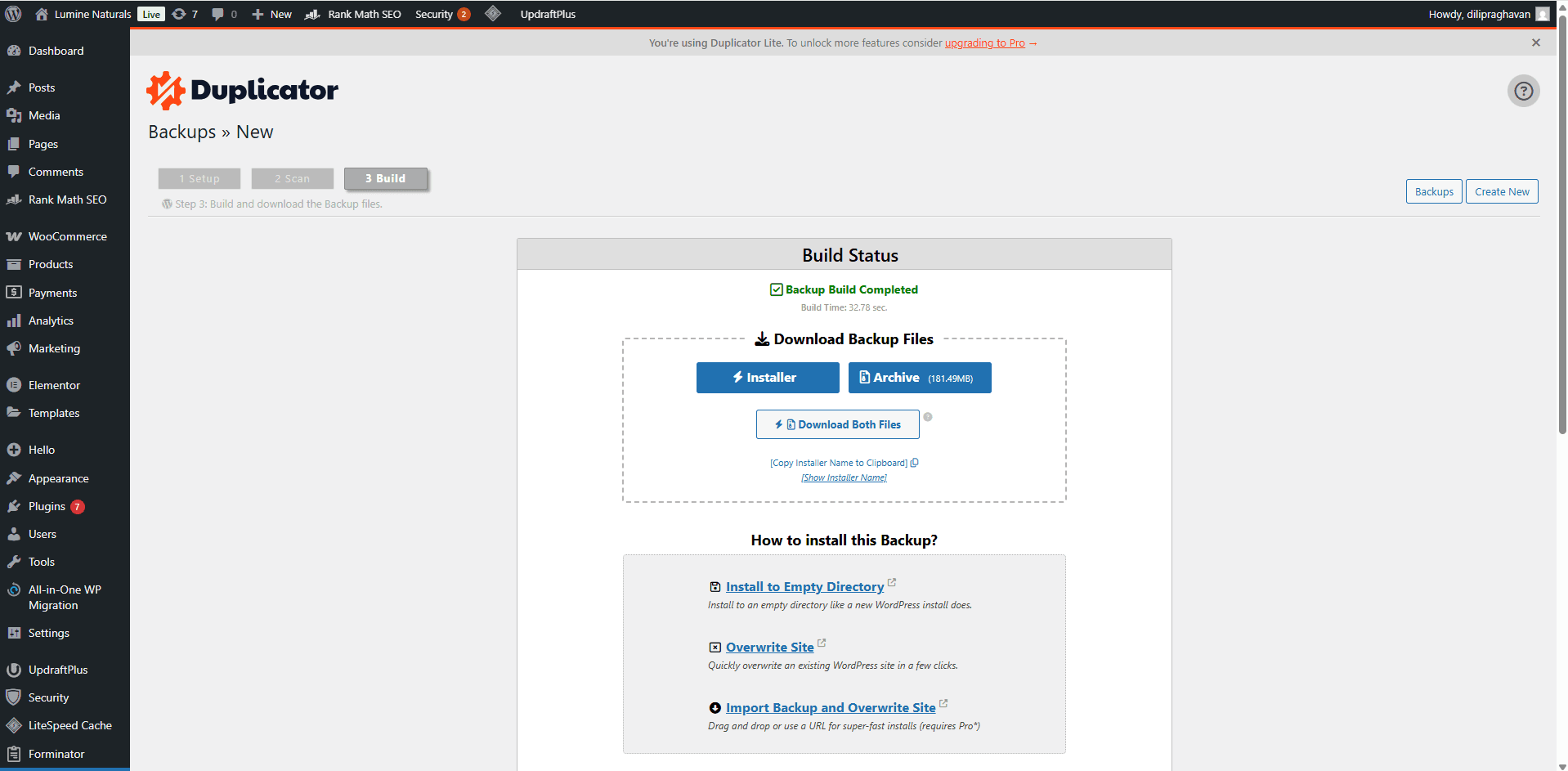This screenshot has height=771, width=1568.
Task: Open Forminator in the sidebar
Action: [65, 754]
